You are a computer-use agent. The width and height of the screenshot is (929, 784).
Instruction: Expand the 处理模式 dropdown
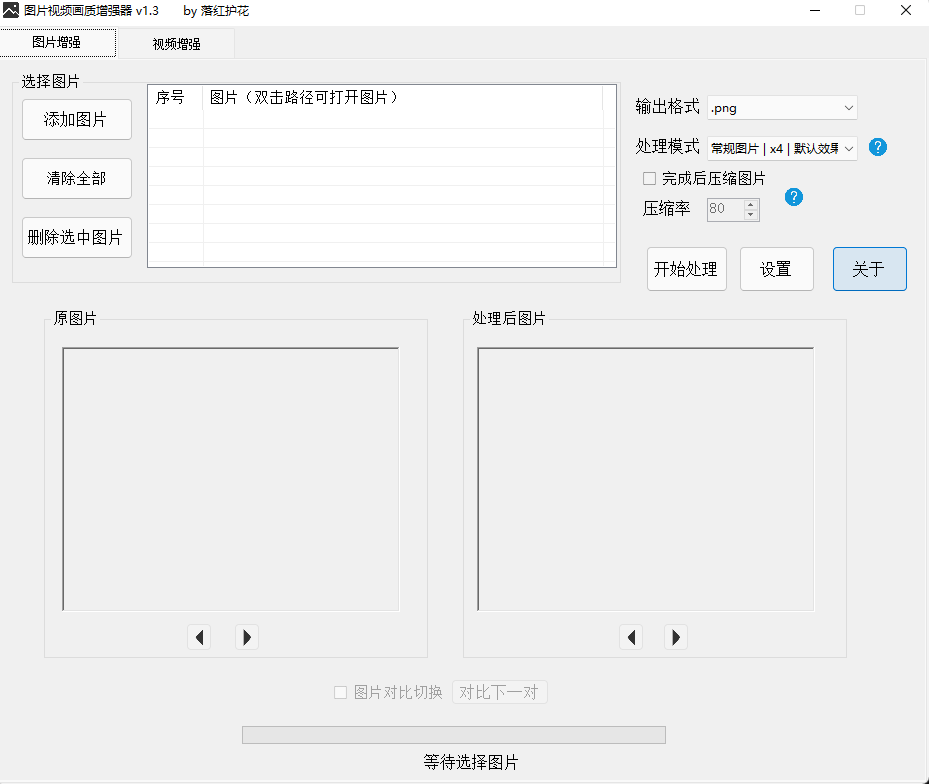point(782,148)
